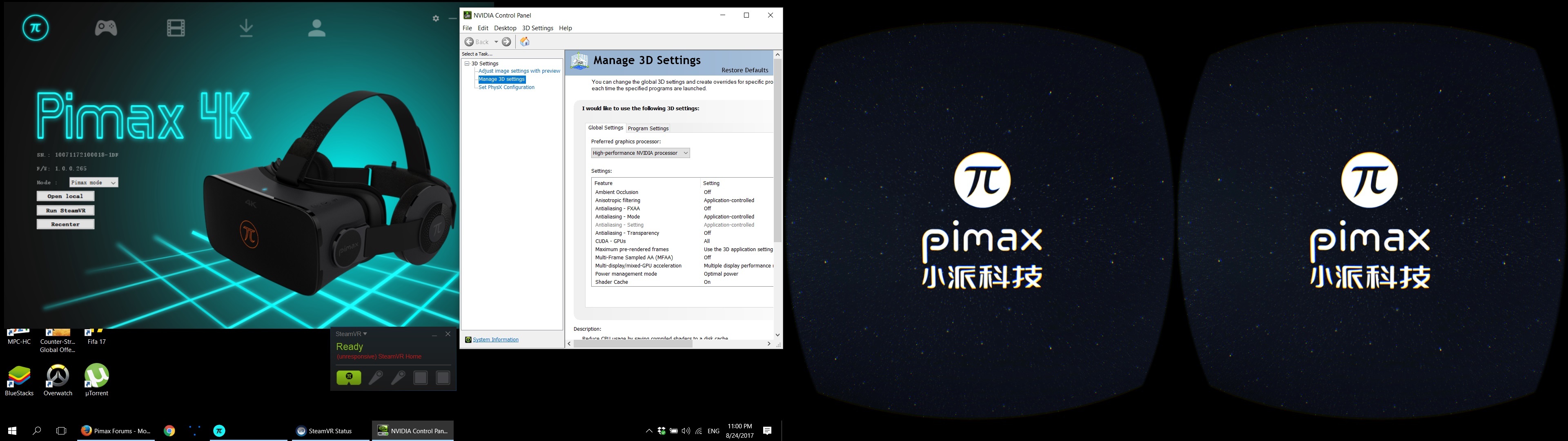Viewport: 1568px width, 441px height.
Task: Click the first base station icon in SteamVR
Action: pyautogui.click(x=421, y=378)
